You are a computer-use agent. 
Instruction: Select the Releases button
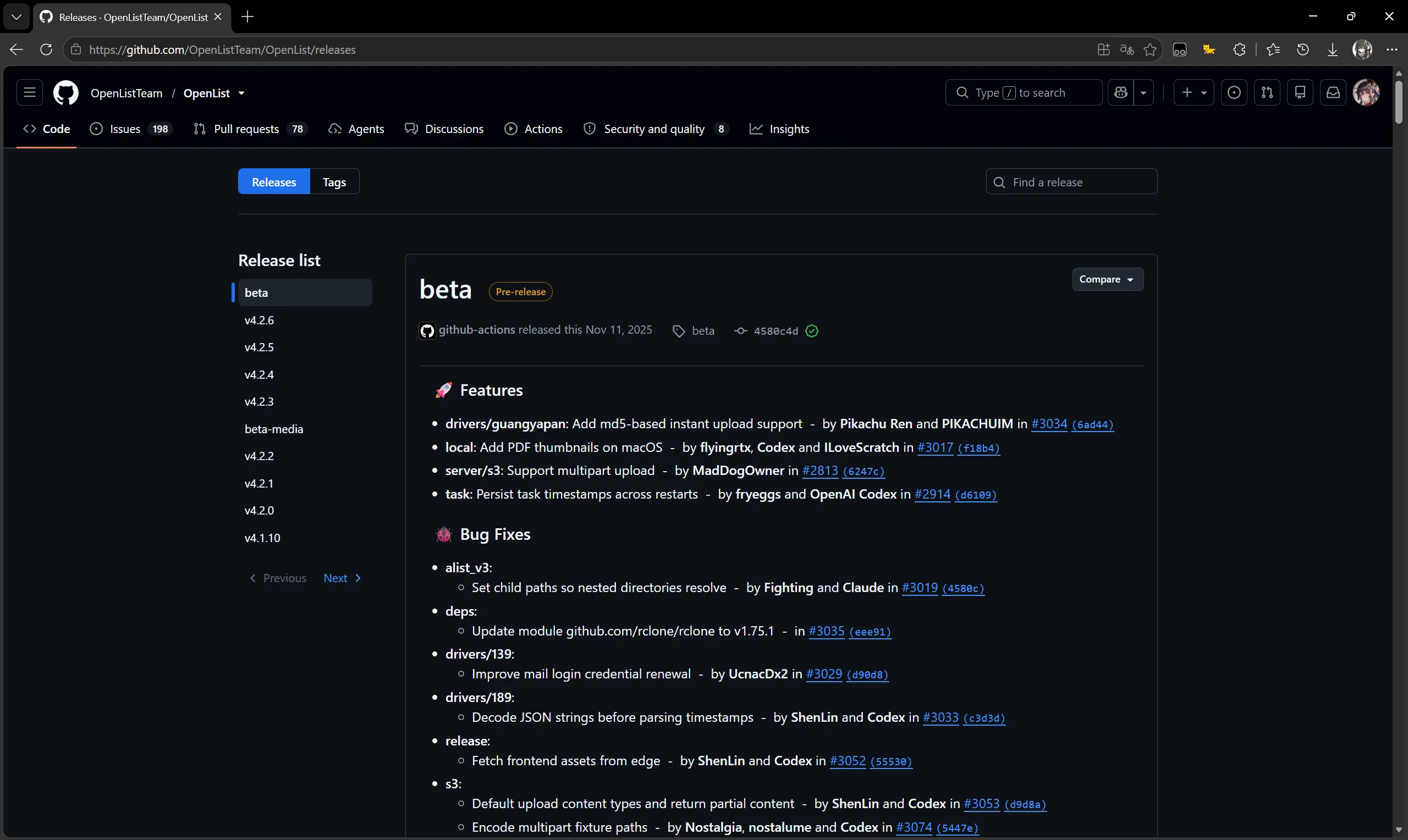click(274, 182)
